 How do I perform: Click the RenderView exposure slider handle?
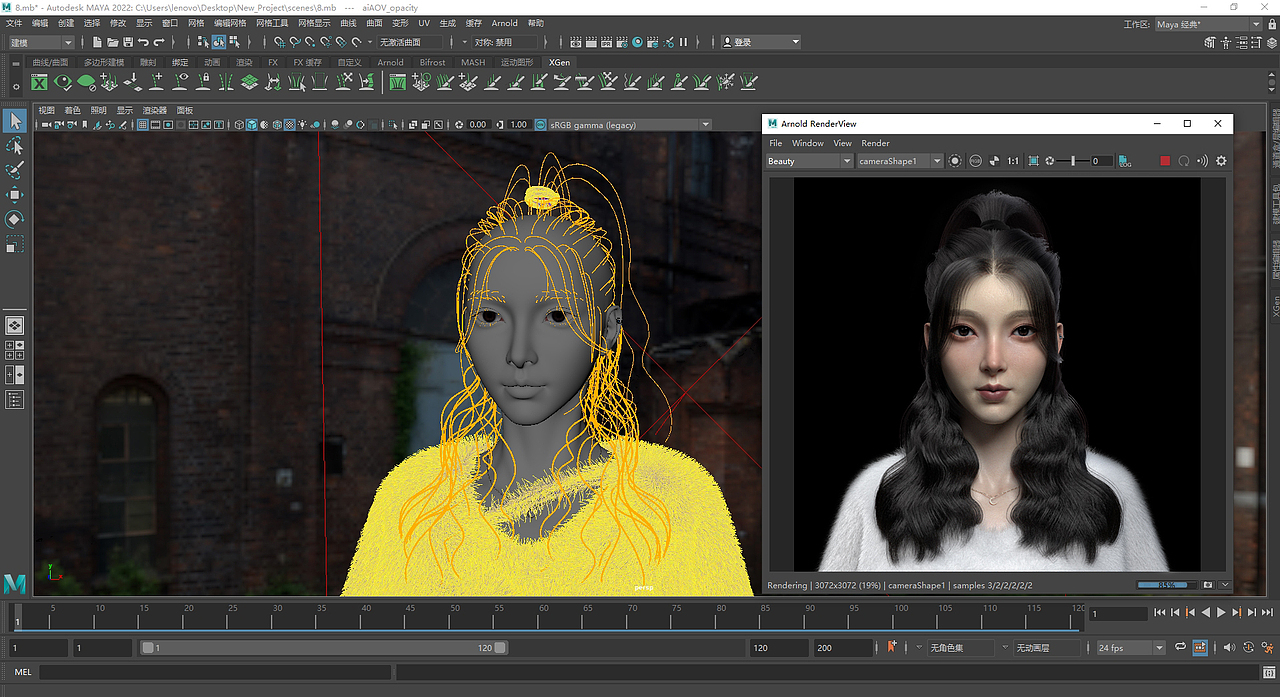(1073, 161)
